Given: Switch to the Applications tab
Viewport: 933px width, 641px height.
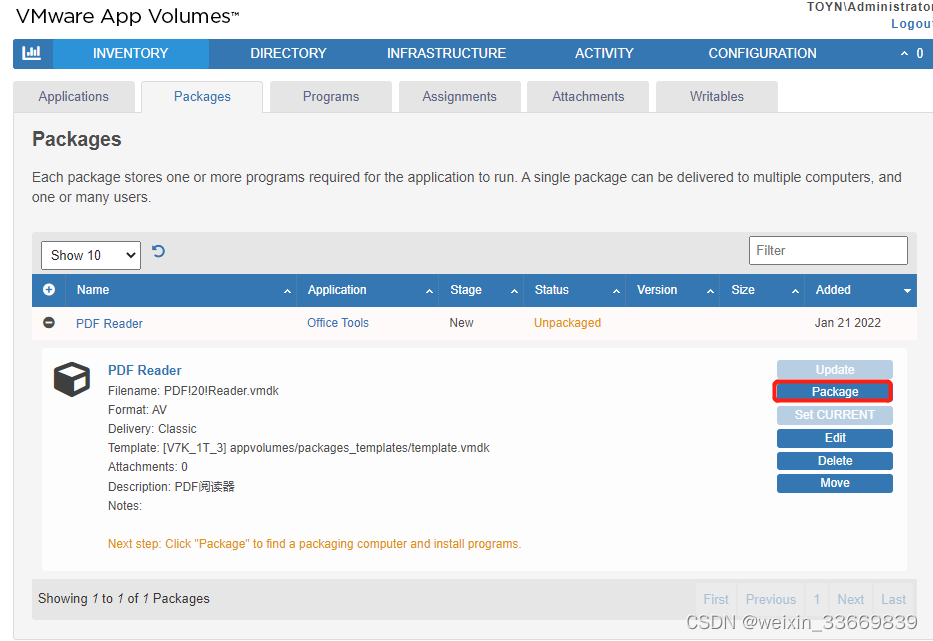Looking at the screenshot, I should click(x=74, y=96).
